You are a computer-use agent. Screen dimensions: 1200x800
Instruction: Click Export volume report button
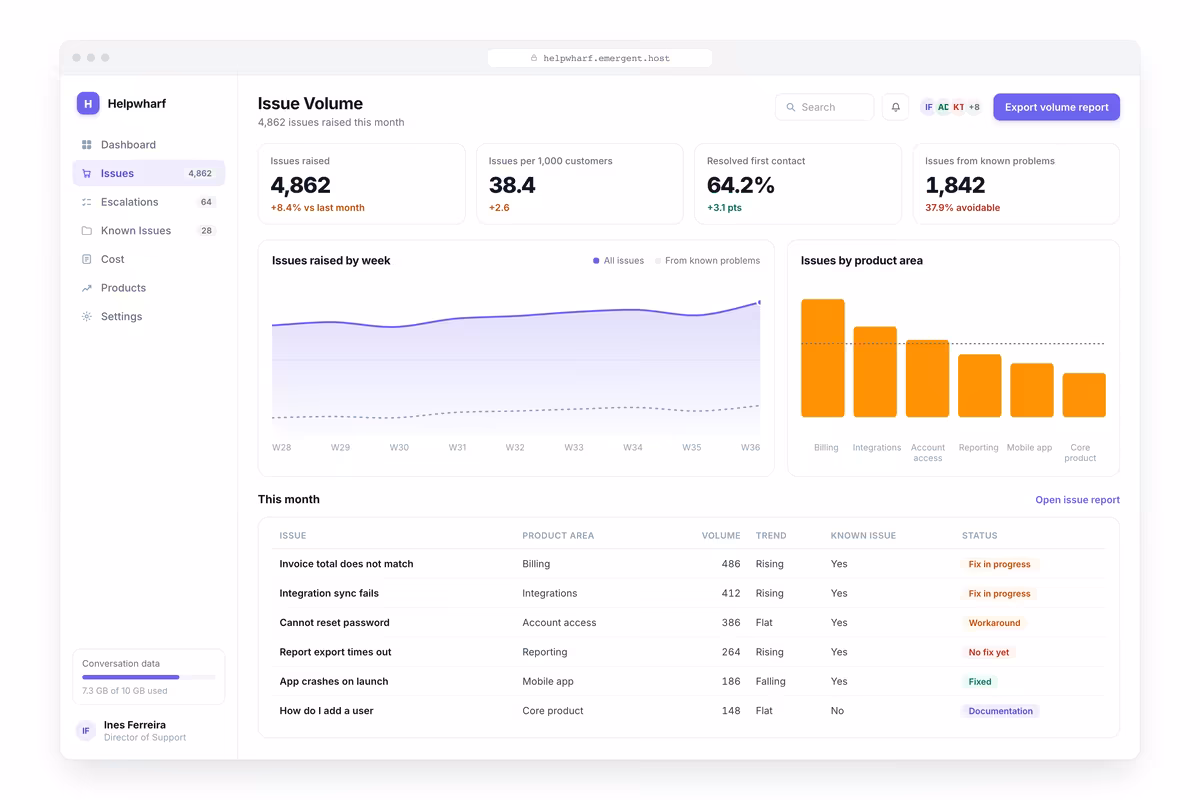[x=1056, y=107]
